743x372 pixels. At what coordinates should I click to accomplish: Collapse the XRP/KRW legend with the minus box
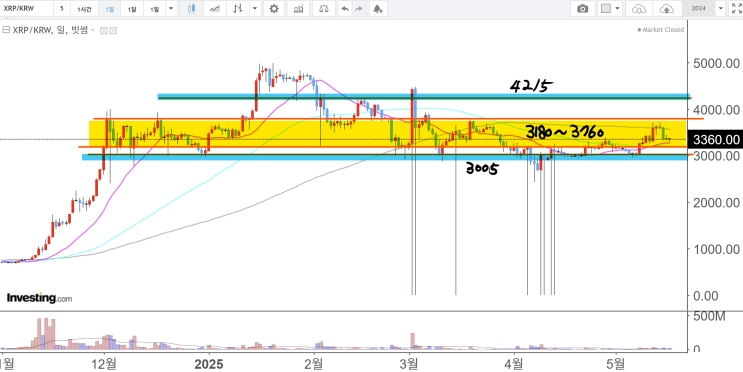[x=6, y=30]
